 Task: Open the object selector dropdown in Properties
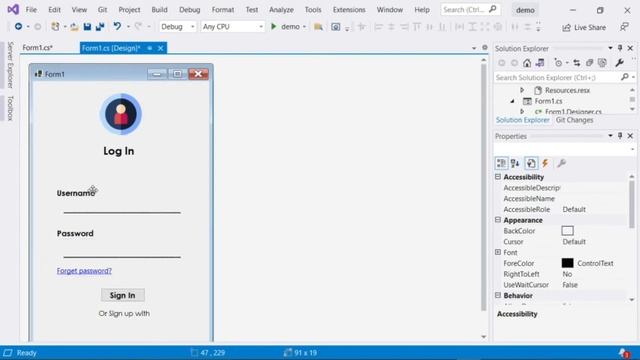pyautogui.click(x=633, y=149)
